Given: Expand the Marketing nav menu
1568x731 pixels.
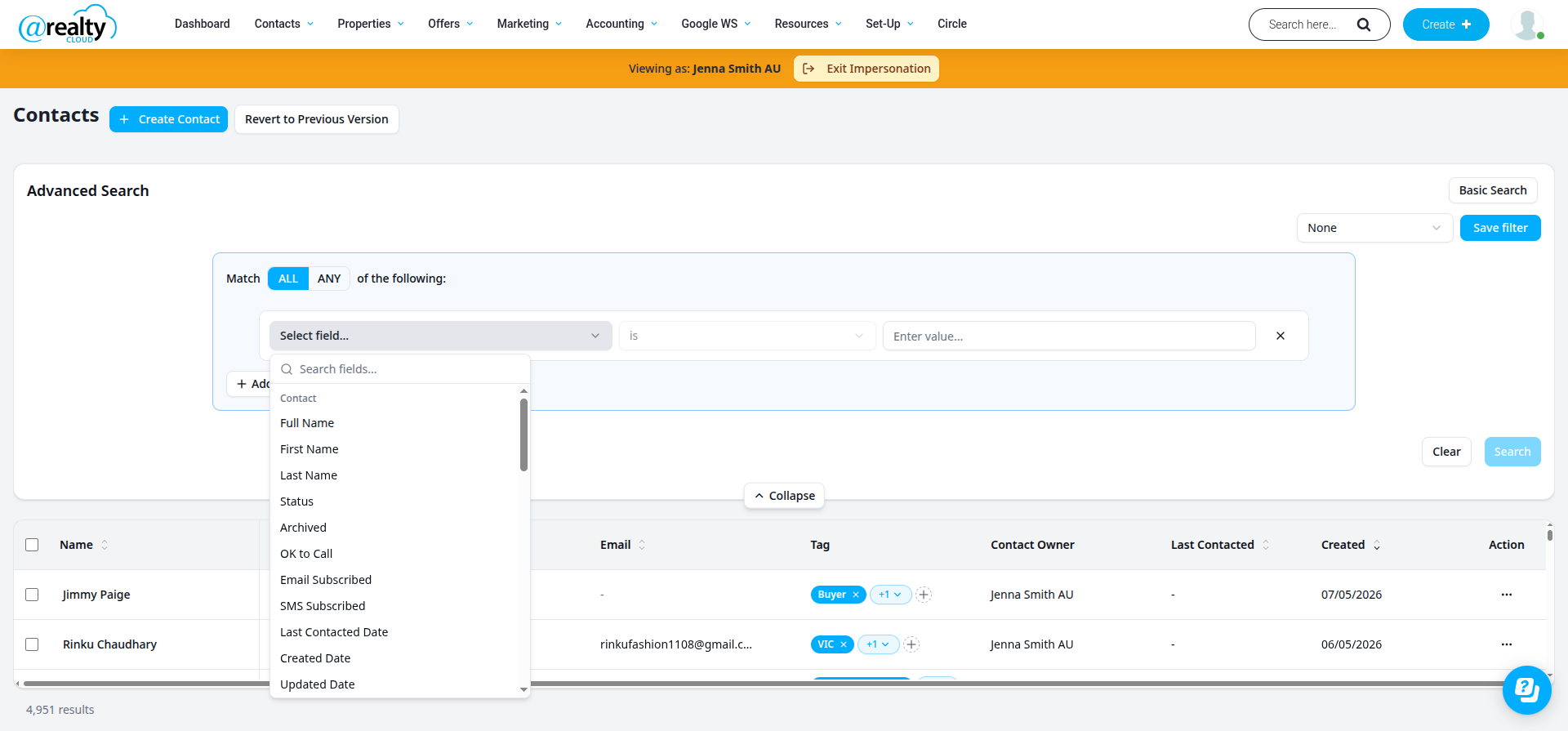Looking at the screenshot, I should (529, 24).
